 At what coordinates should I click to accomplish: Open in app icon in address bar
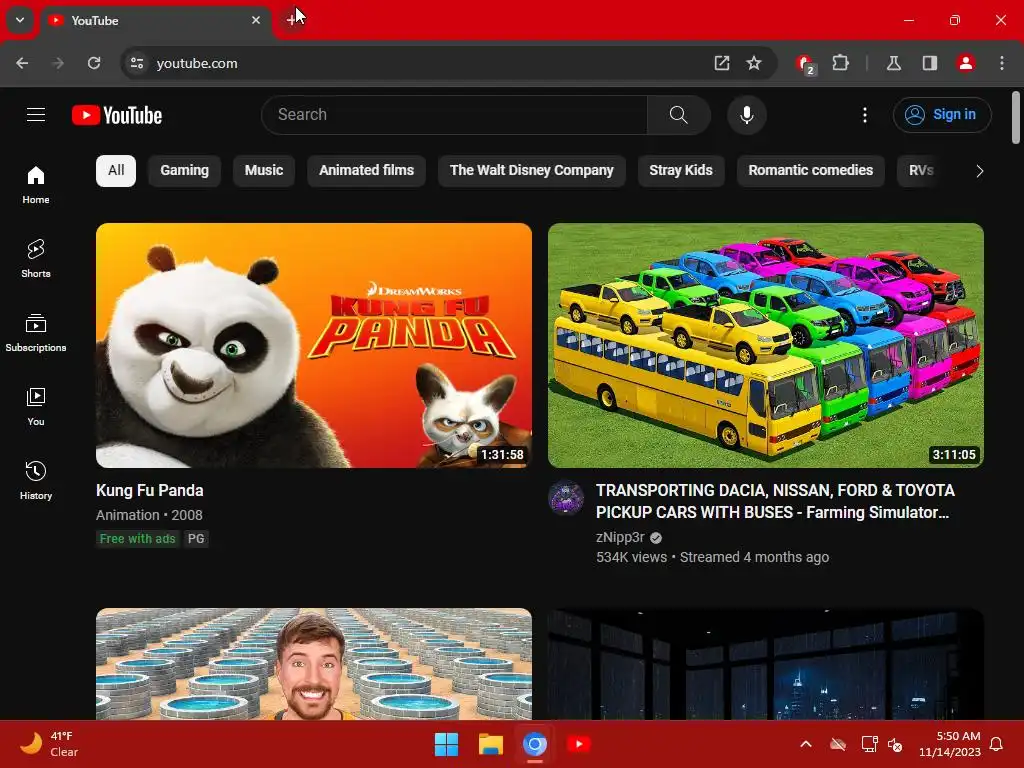[x=722, y=63]
